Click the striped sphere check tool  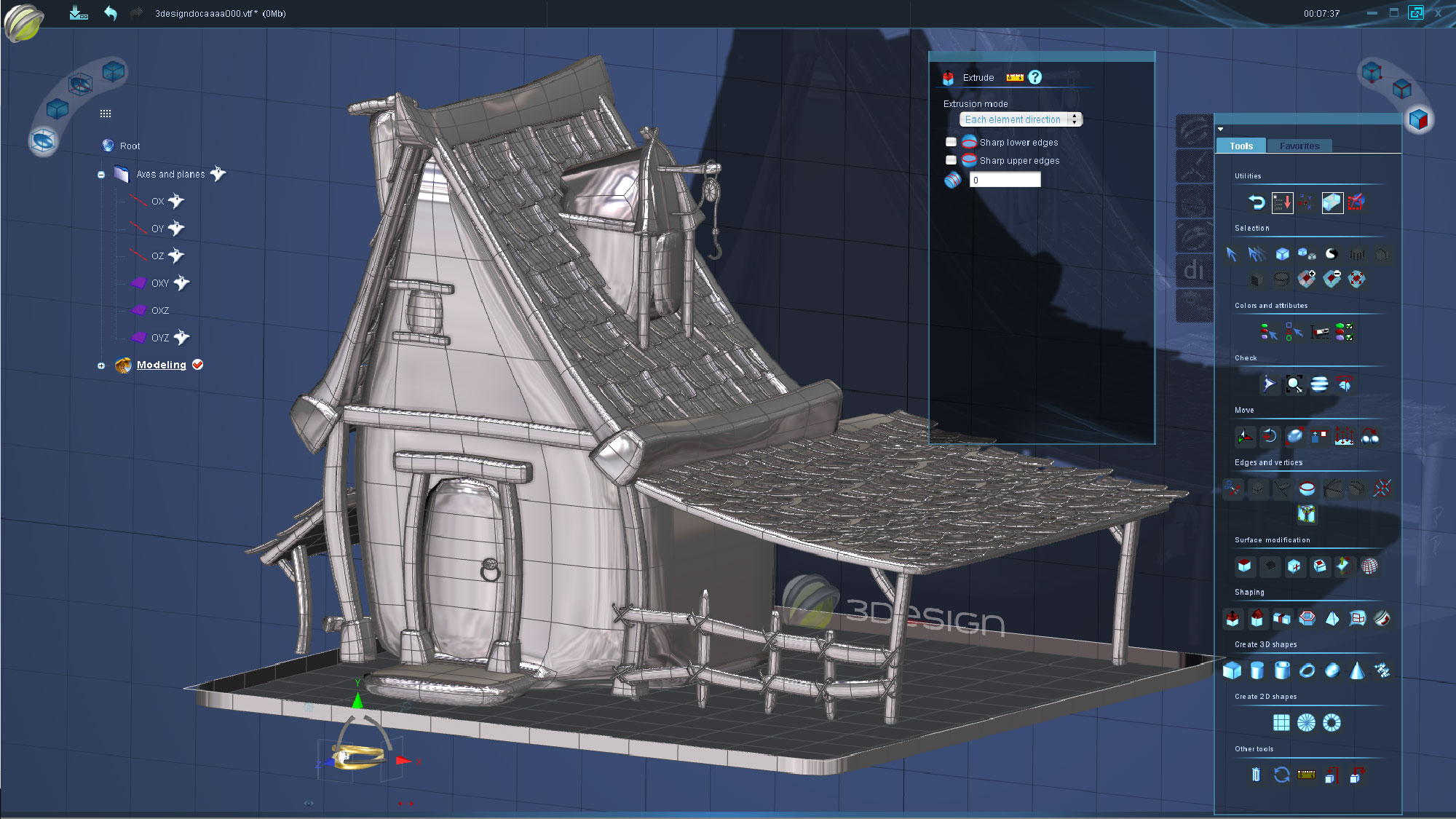(1319, 384)
